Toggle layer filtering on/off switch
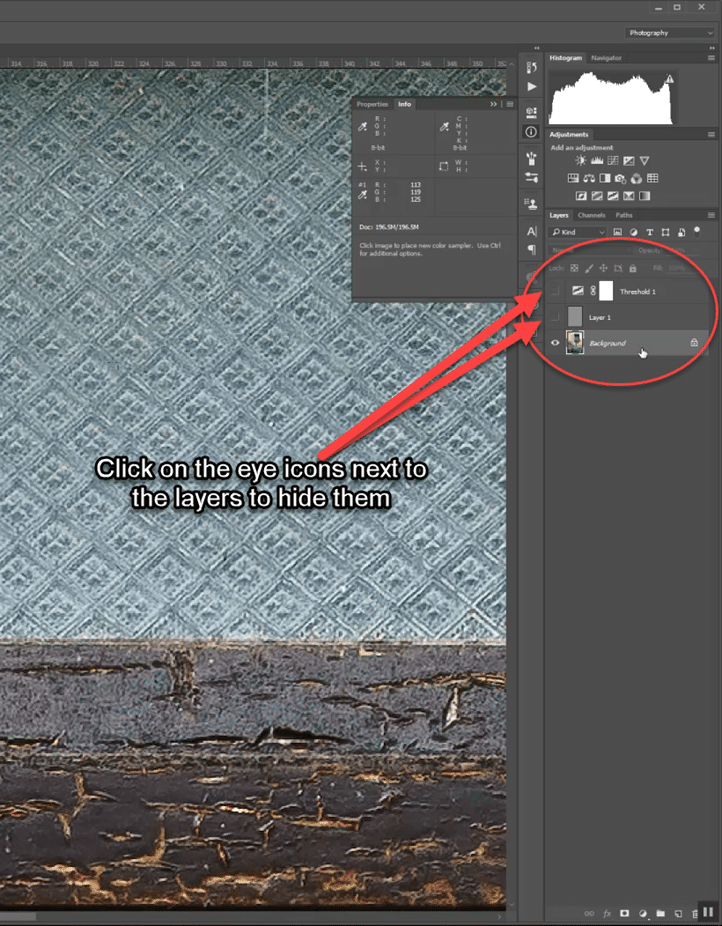 697,231
